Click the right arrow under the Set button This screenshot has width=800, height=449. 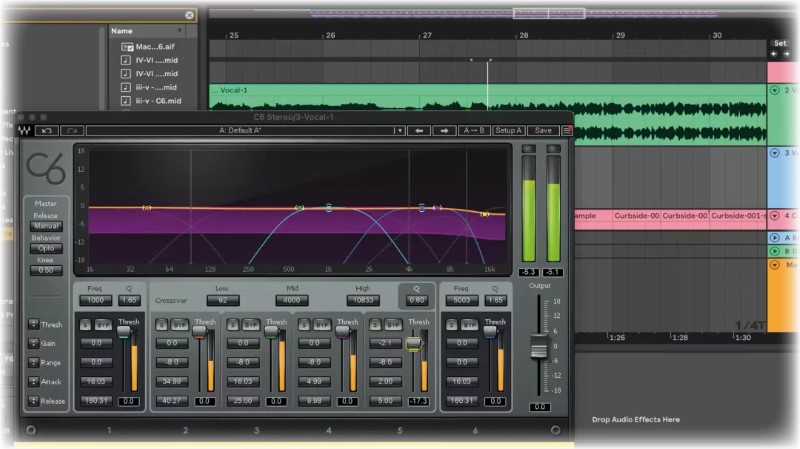786,54
